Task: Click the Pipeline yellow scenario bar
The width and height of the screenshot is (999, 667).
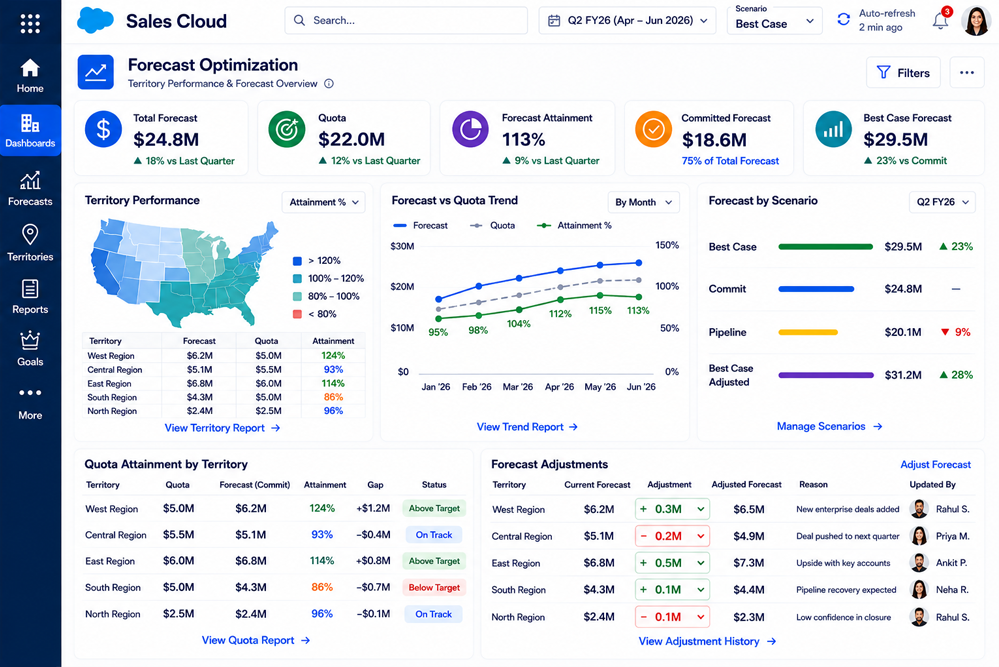Action: pos(808,332)
